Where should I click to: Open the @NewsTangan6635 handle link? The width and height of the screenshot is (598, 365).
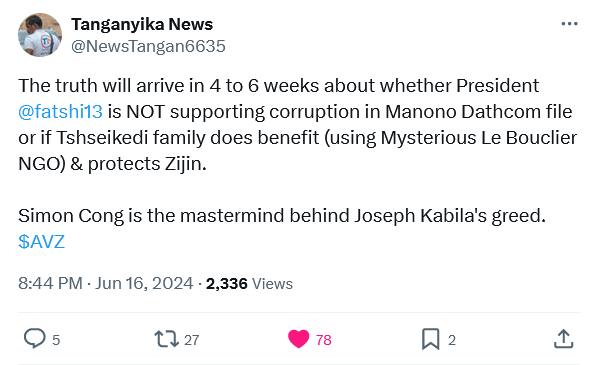(x=148, y=46)
